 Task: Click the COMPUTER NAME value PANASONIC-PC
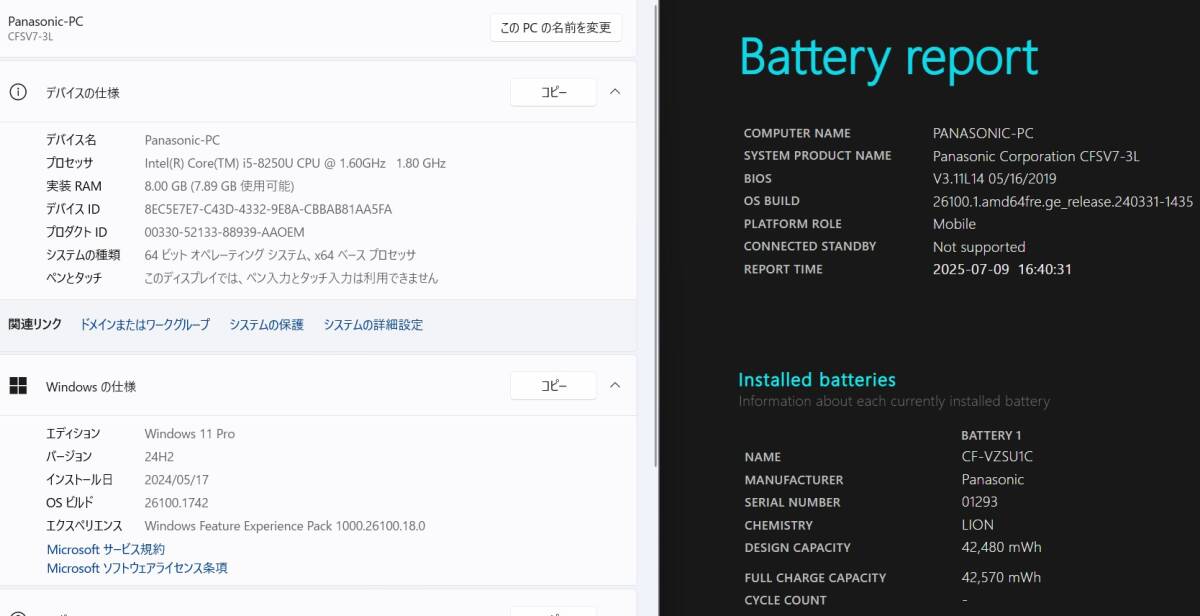pos(983,133)
